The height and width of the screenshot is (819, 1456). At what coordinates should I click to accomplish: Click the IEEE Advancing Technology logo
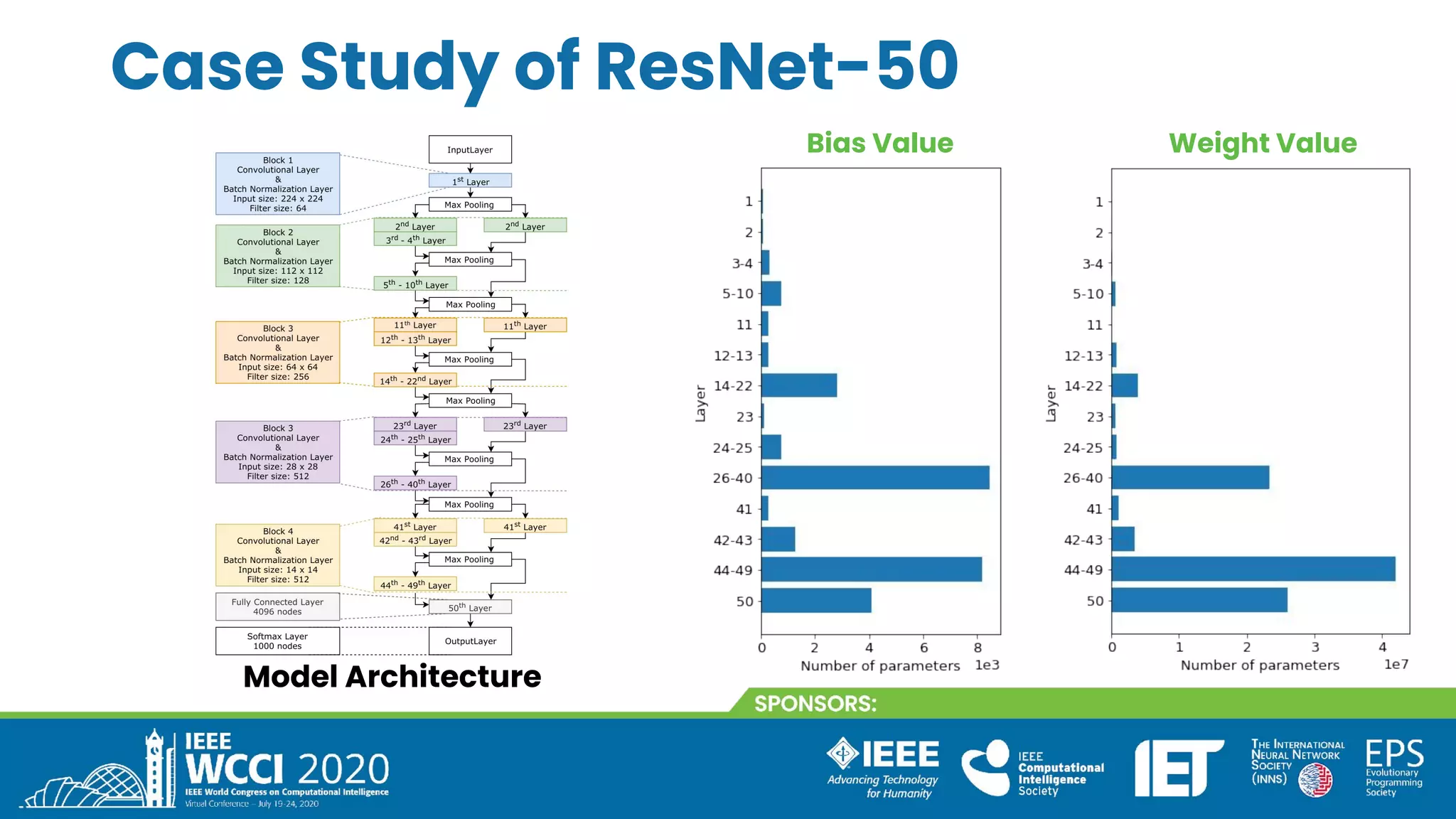[x=884, y=767]
